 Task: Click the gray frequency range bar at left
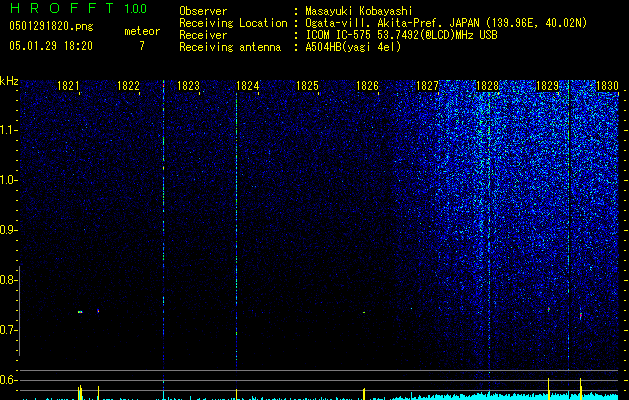click(19, 311)
